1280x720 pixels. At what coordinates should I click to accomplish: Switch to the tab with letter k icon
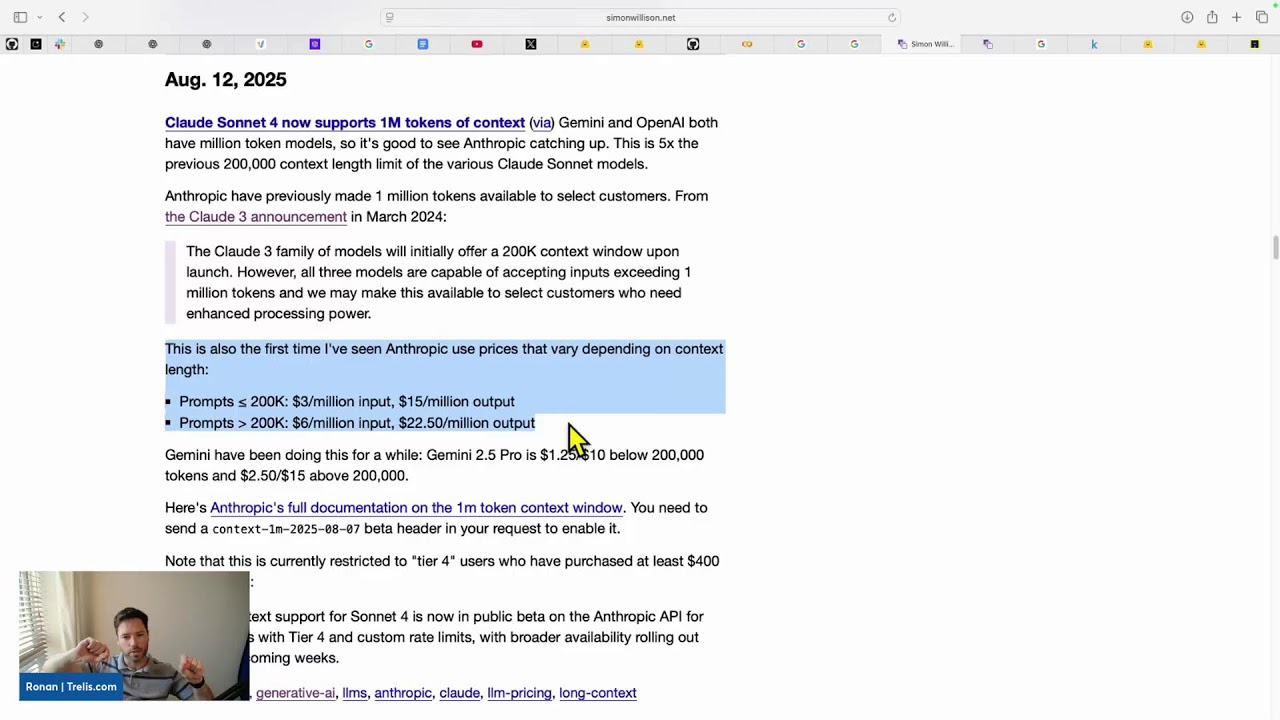[x=1094, y=44]
